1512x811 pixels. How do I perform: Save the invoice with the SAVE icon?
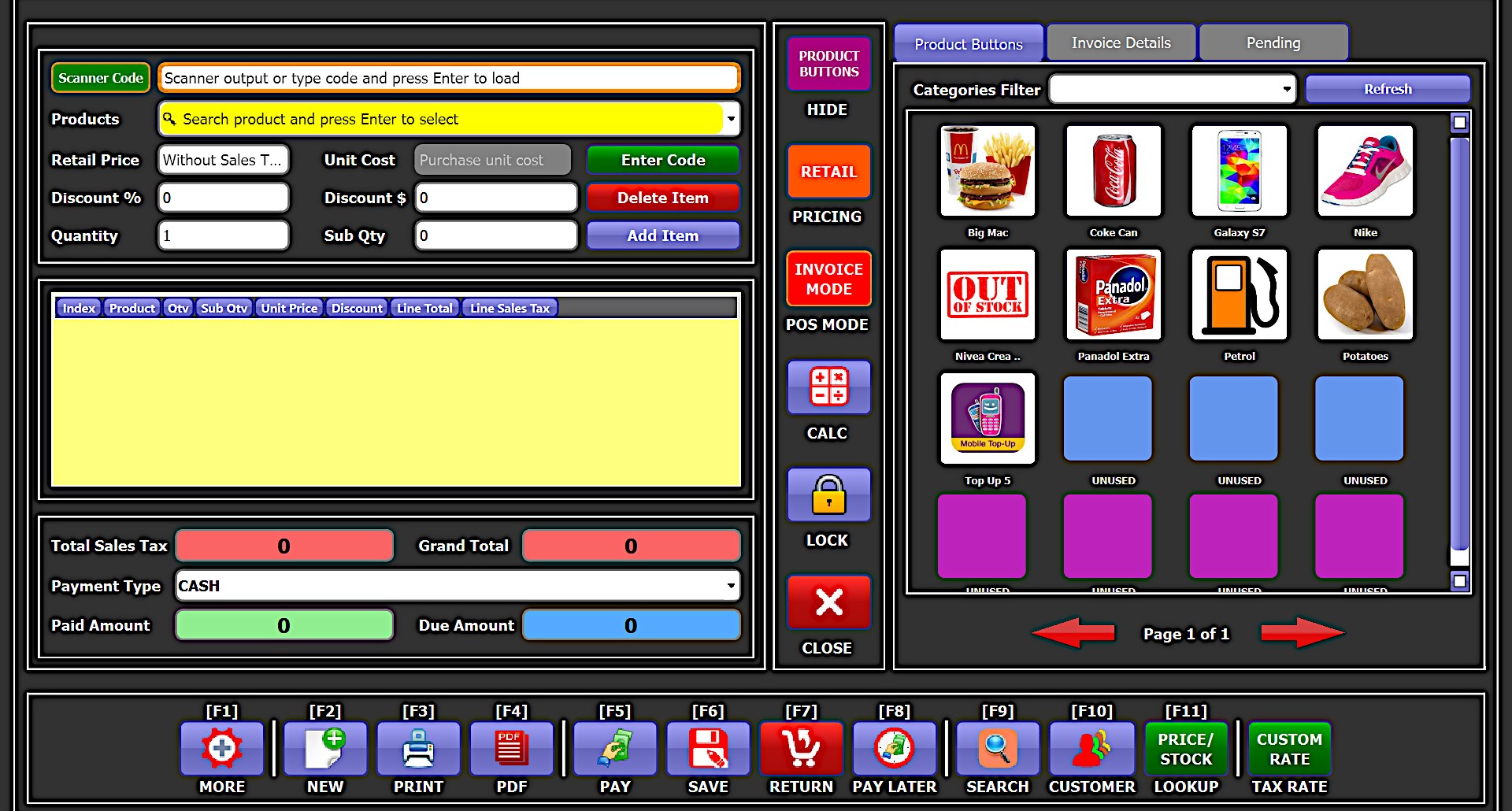708,748
